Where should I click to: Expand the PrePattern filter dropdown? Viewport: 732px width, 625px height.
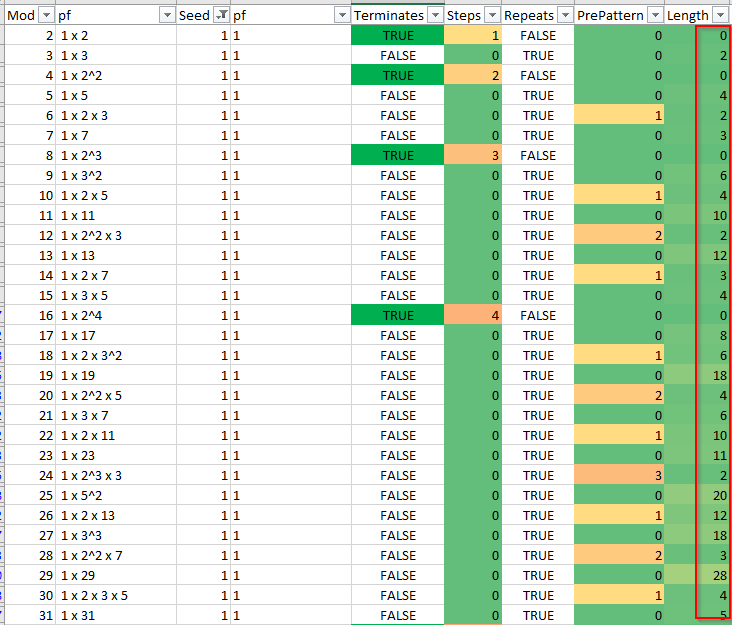click(x=655, y=15)
